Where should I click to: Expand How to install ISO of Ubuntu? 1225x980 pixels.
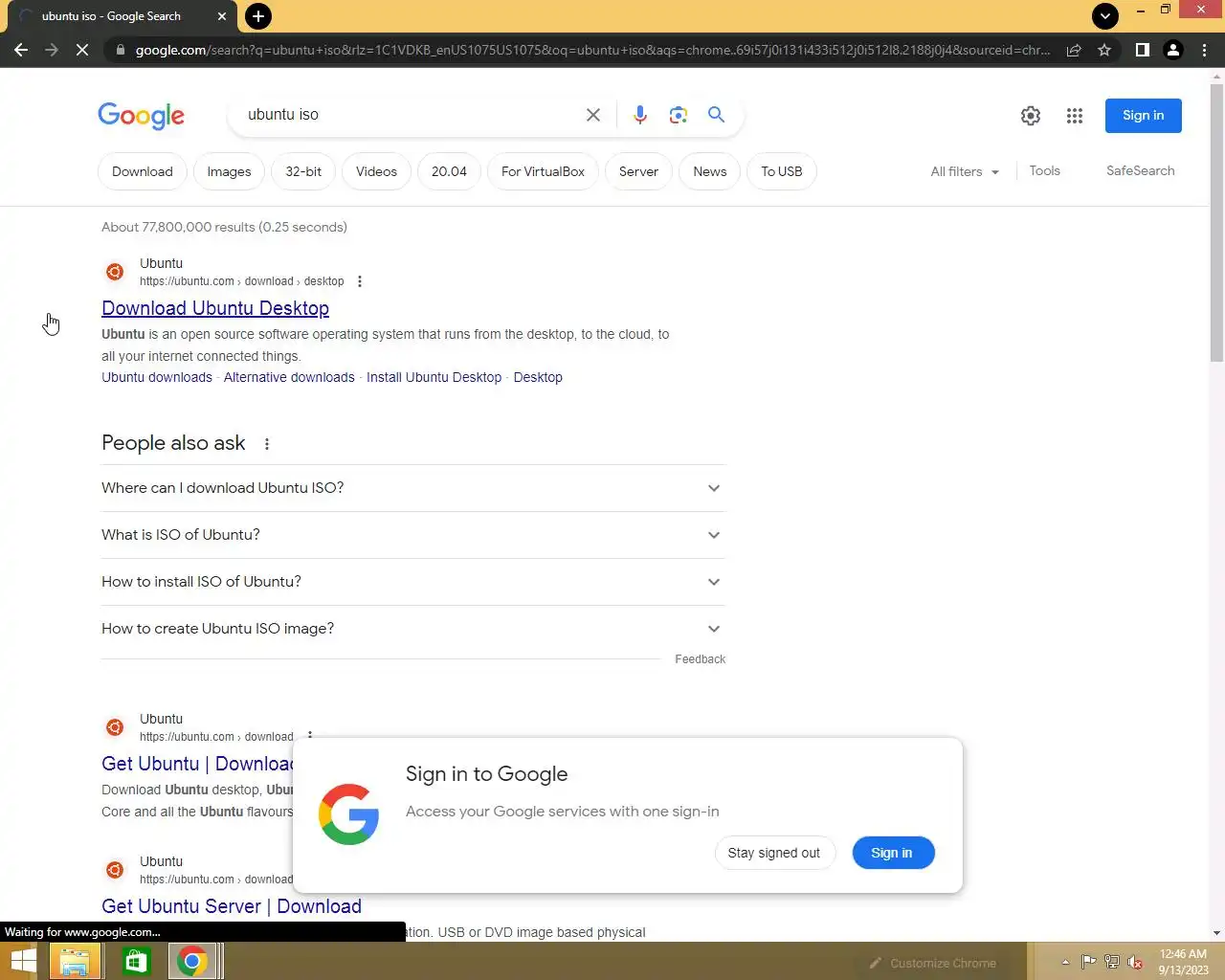click(413, 582)
